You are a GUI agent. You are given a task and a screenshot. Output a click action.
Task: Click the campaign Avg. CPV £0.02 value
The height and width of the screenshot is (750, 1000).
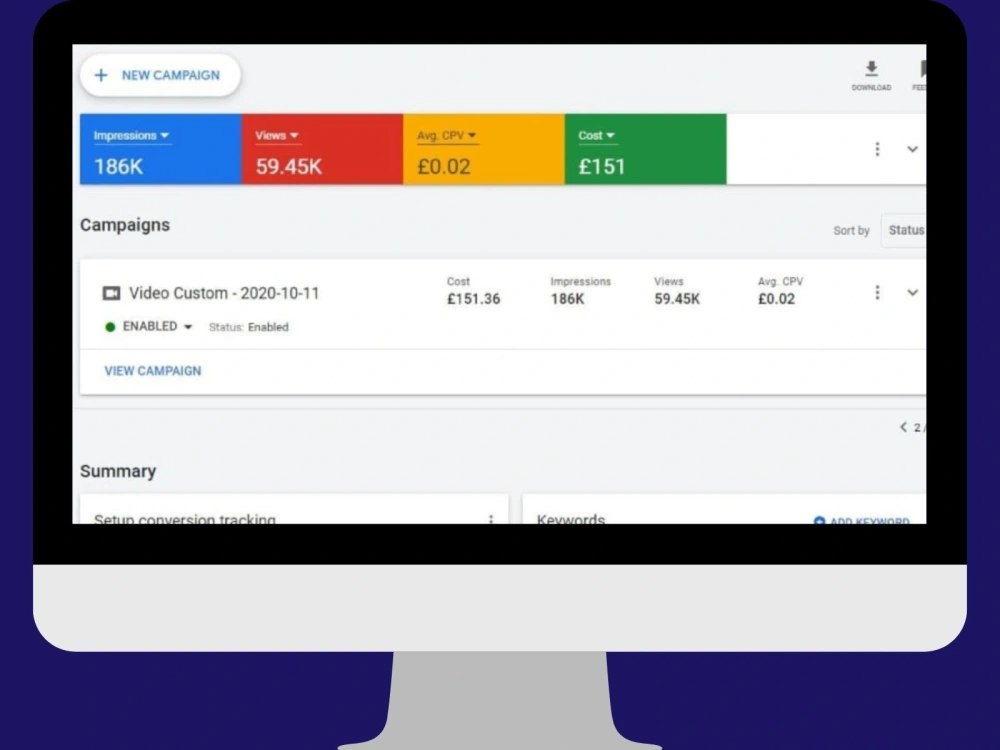[777, 299]
